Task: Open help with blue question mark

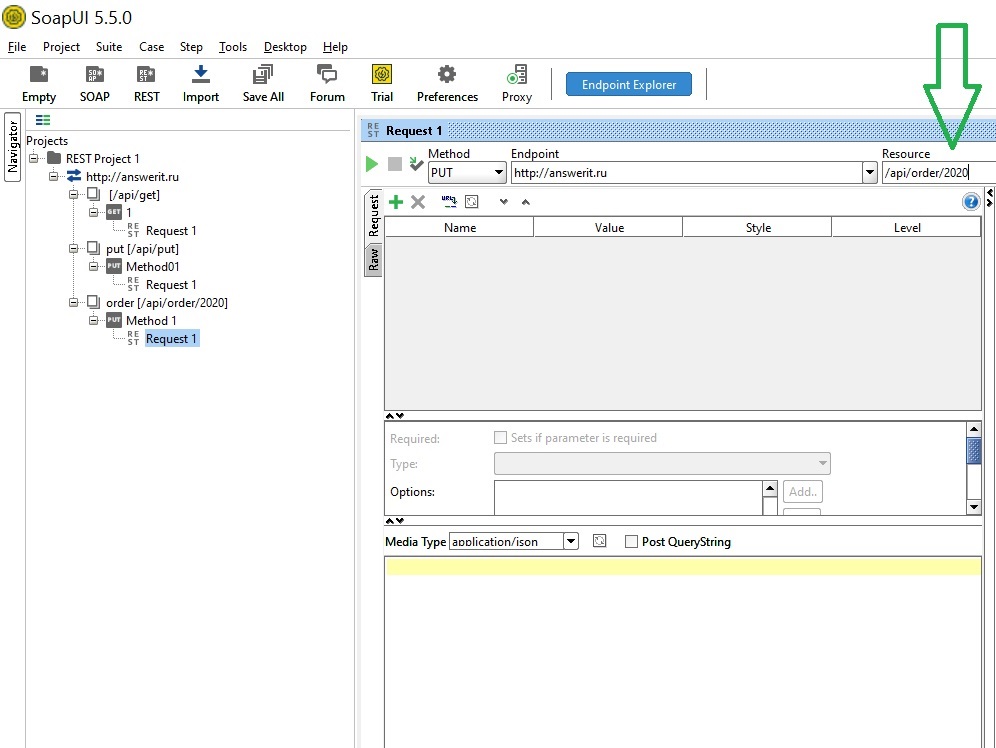Action: click(971, 202)
